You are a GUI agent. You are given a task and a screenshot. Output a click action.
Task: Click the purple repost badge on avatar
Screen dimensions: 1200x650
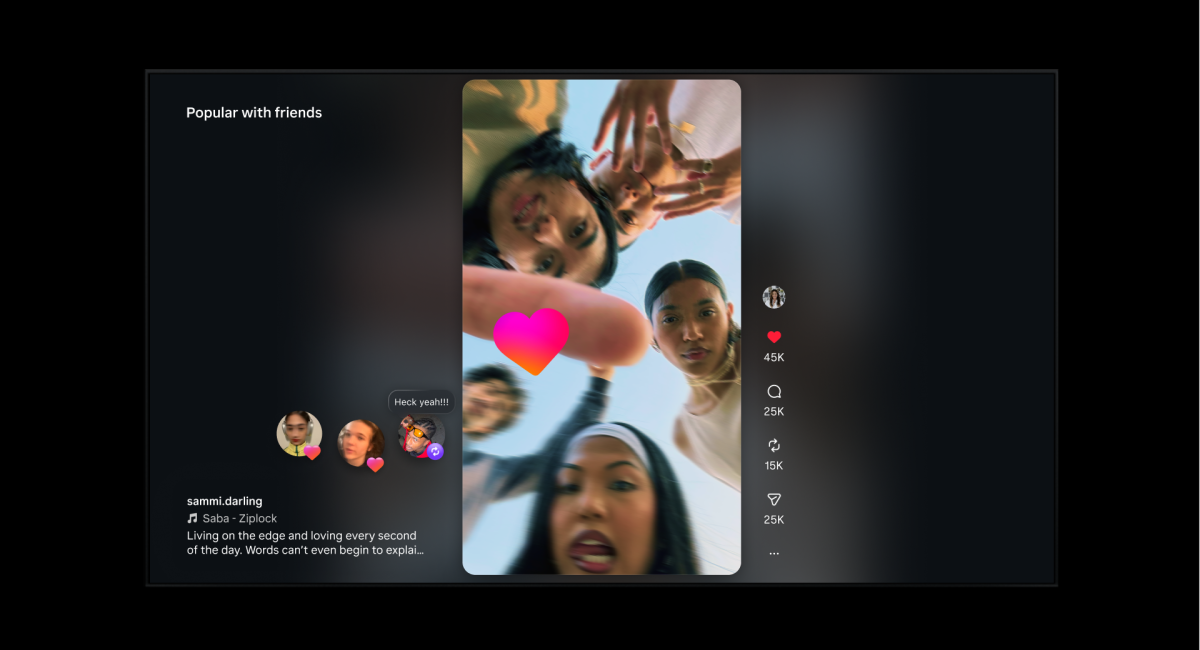tap(435, 452)
